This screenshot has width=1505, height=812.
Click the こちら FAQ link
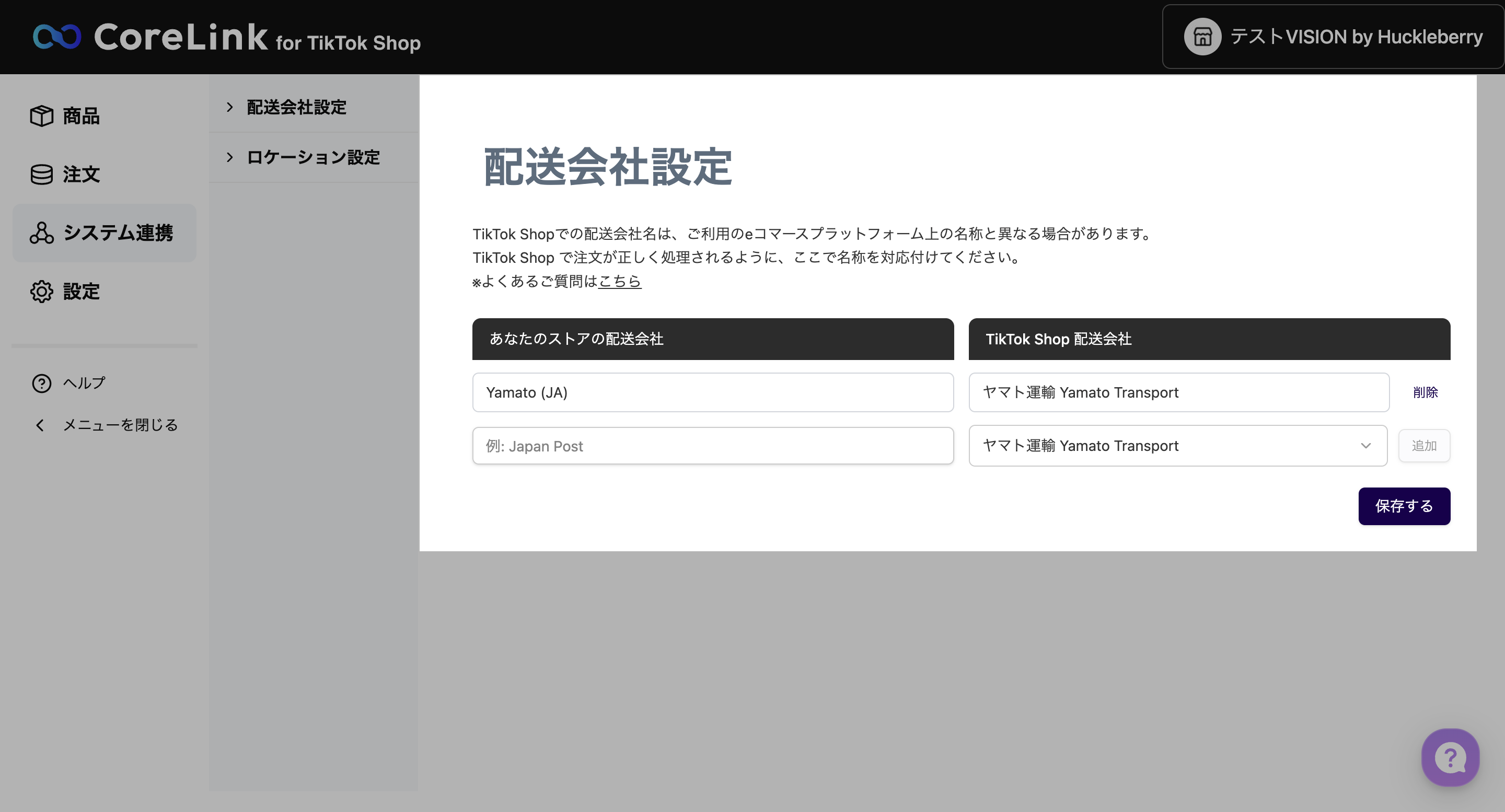pyautogui.click(x=619, y=282)
